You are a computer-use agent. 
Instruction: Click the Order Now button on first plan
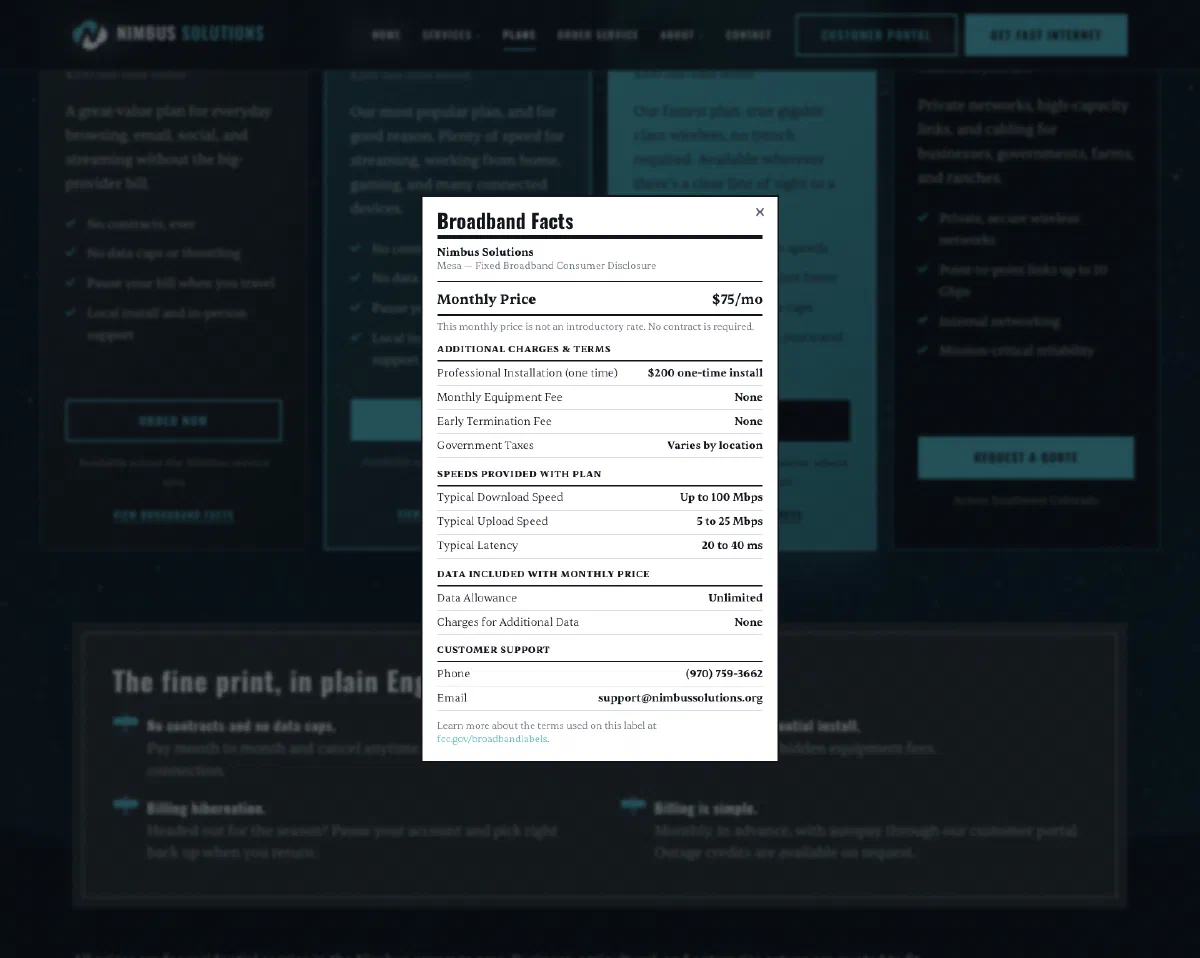click(173, 421)
